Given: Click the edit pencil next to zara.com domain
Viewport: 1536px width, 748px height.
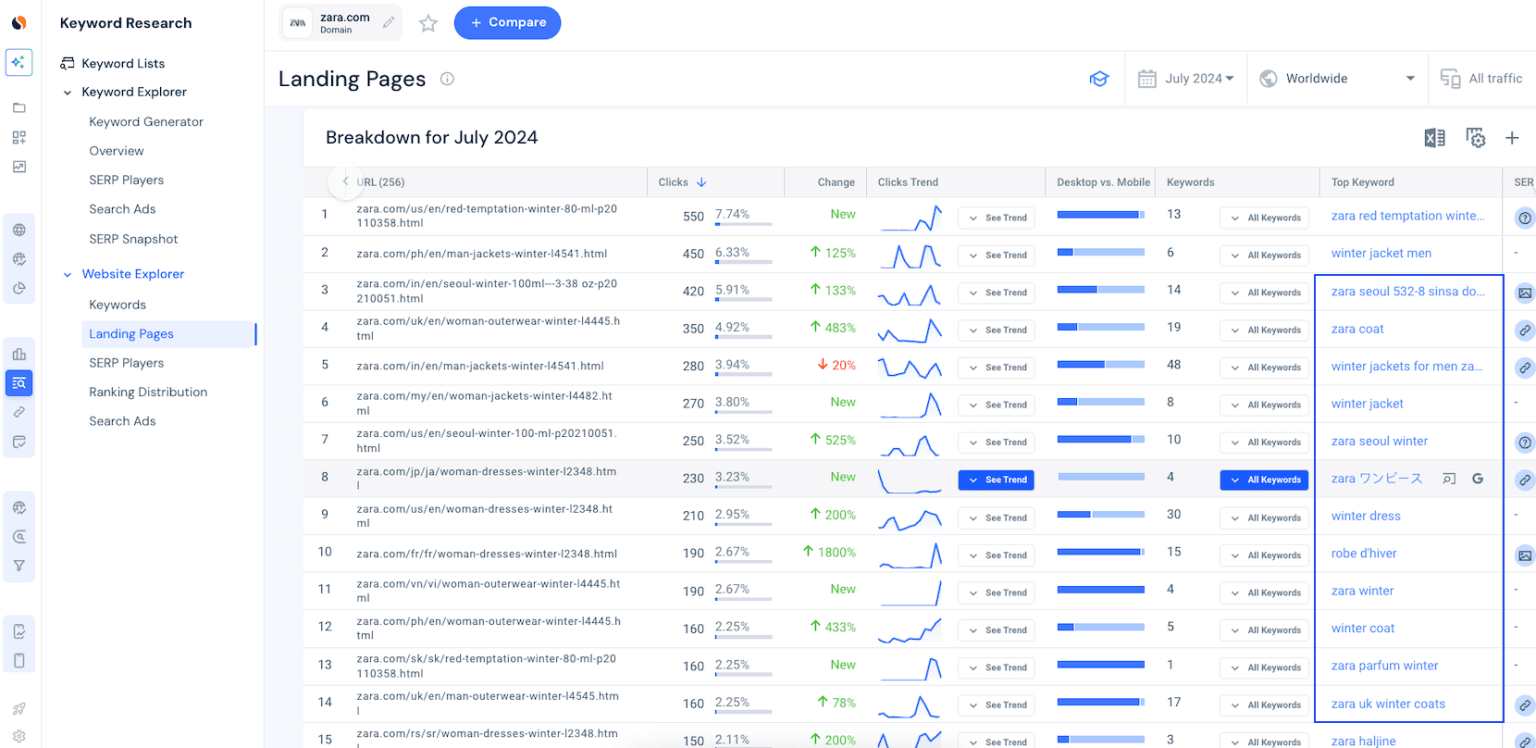Looking at the screenshot, I should pyautogui.click(x=390, y=22).
